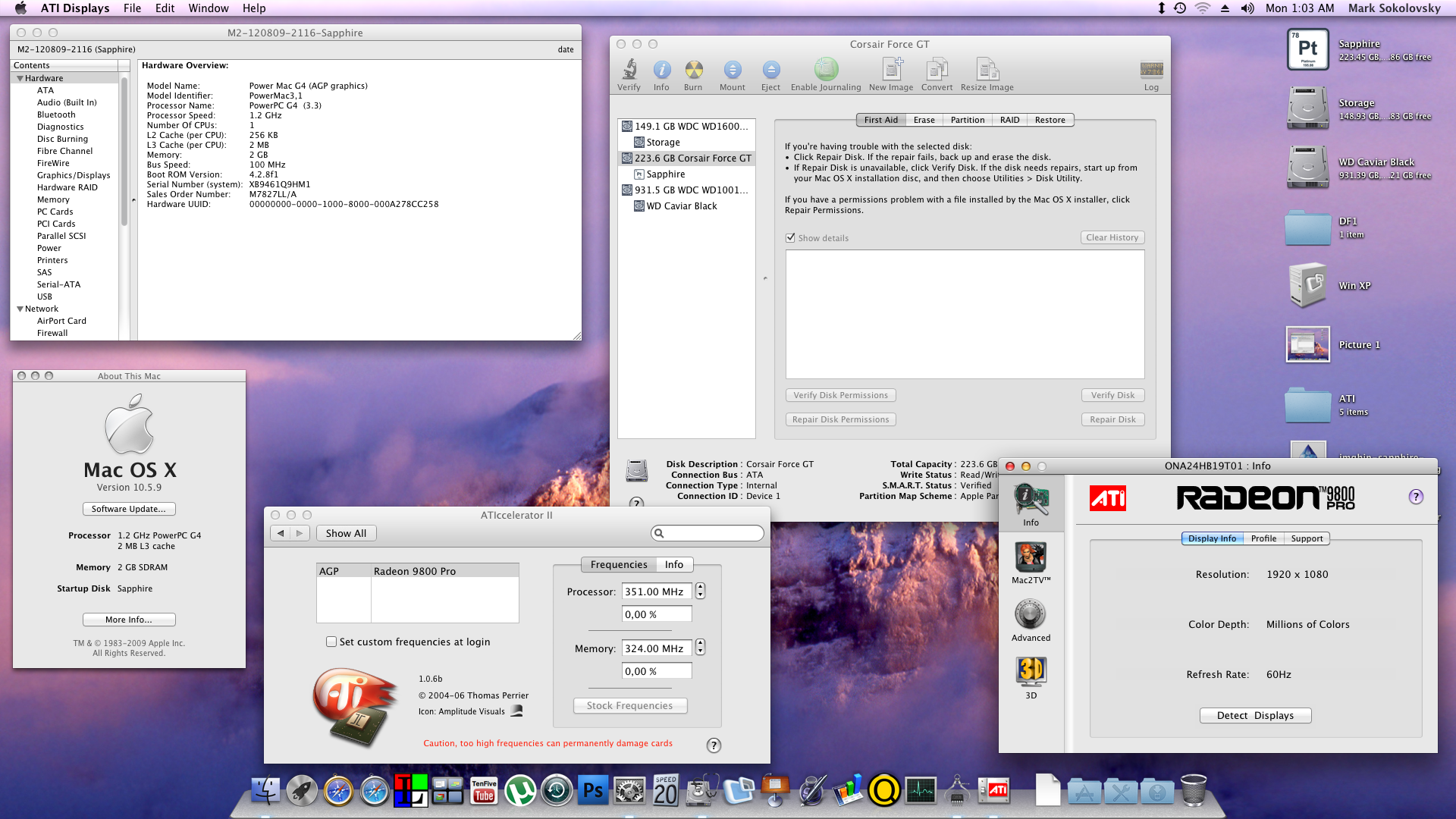
Task: Open New Image from Disk Utility toolbar
Action: [x=890, y=72]
